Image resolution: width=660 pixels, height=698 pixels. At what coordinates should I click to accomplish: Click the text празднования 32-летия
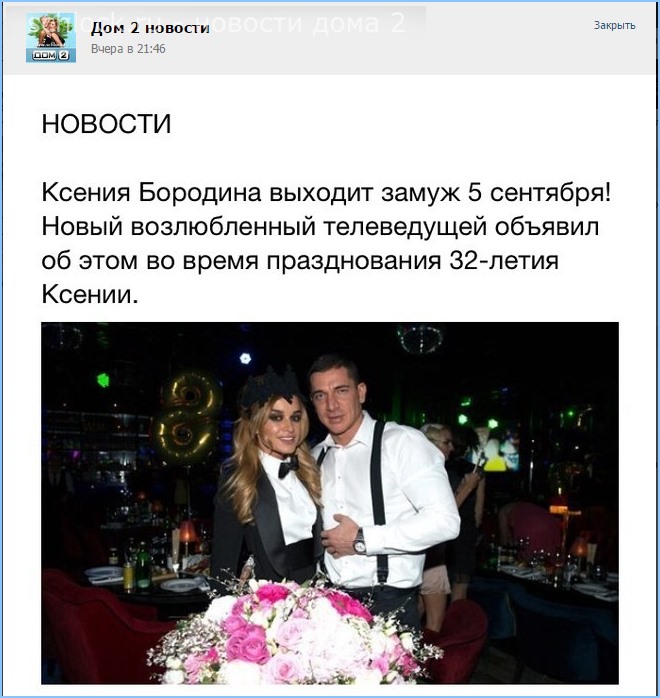(413, 260)
